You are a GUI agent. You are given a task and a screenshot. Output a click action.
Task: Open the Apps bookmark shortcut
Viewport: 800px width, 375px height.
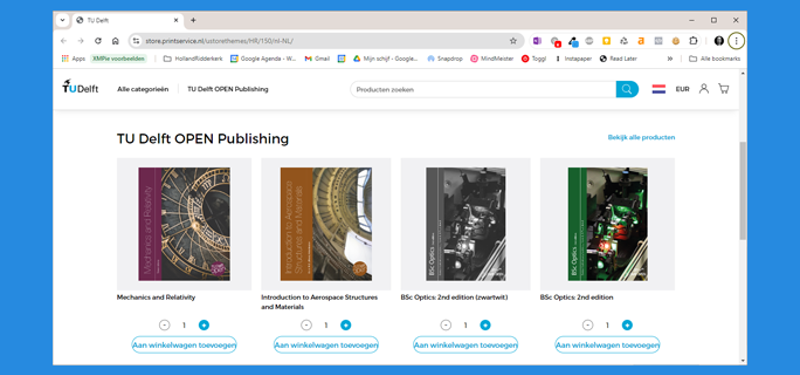[73, 59]
